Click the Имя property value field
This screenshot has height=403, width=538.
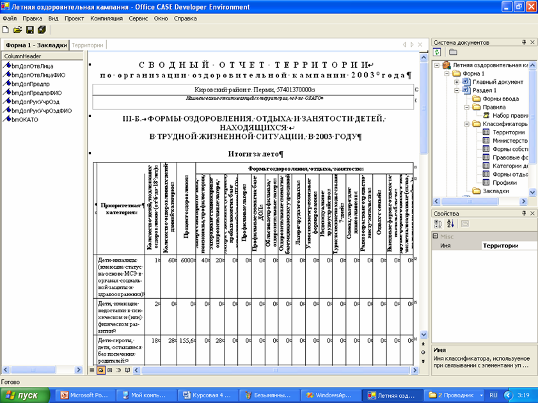point(509,246)
